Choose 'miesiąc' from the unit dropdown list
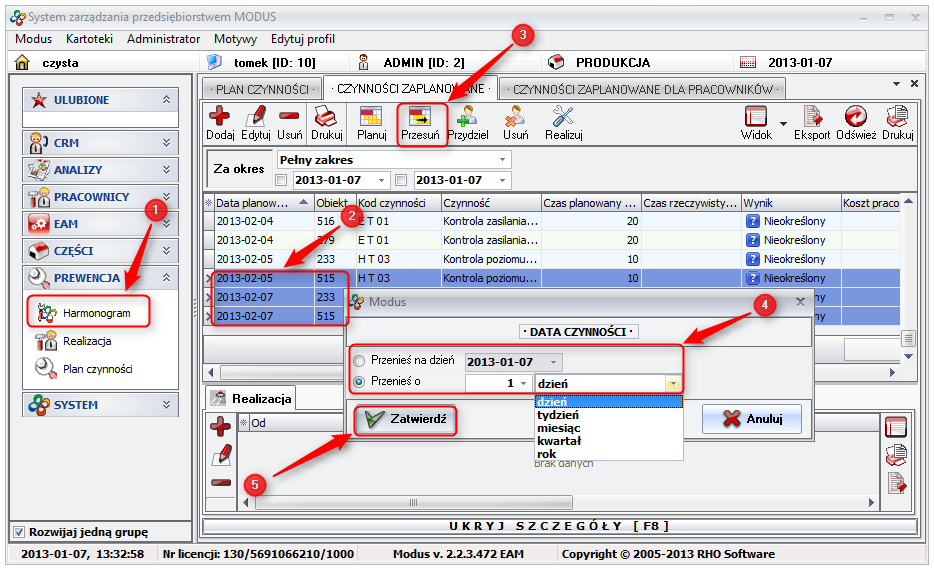Screen dimensions: 934x570 coord(559,428)
